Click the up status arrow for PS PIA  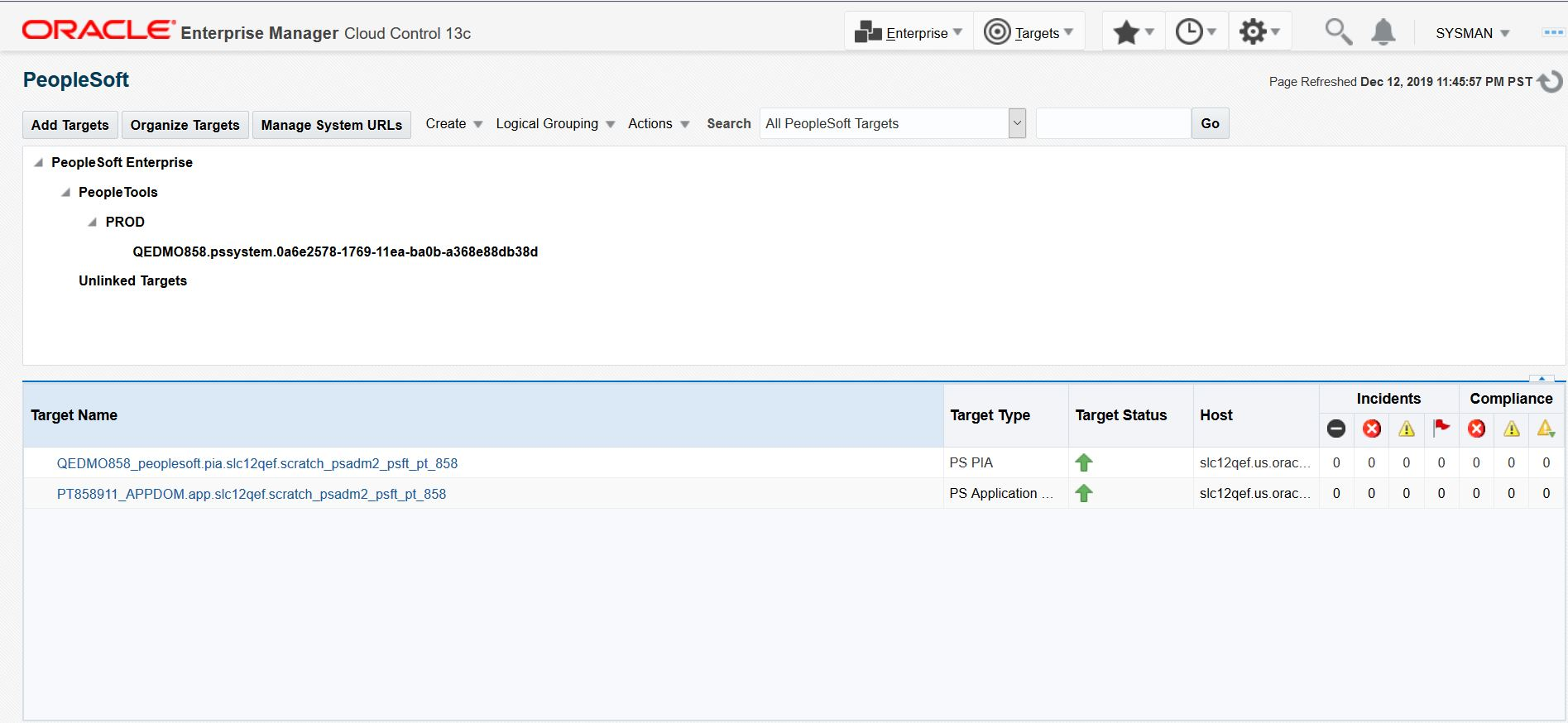[1084, 463]
